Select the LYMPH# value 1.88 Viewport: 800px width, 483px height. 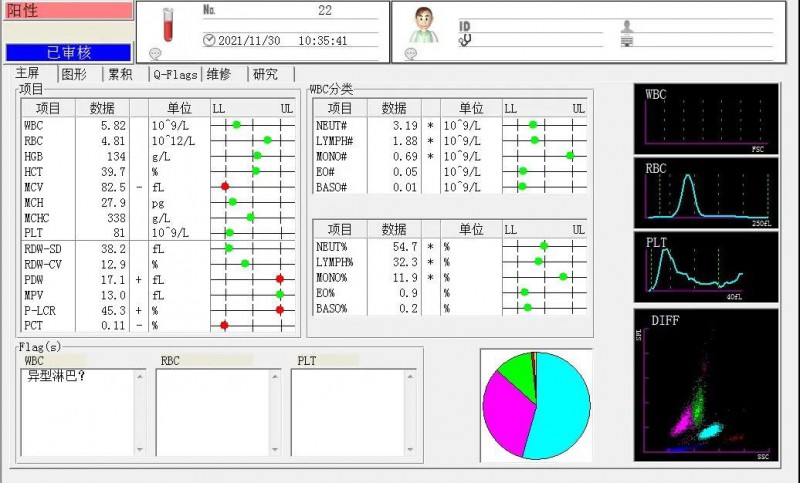coord(405,141)
